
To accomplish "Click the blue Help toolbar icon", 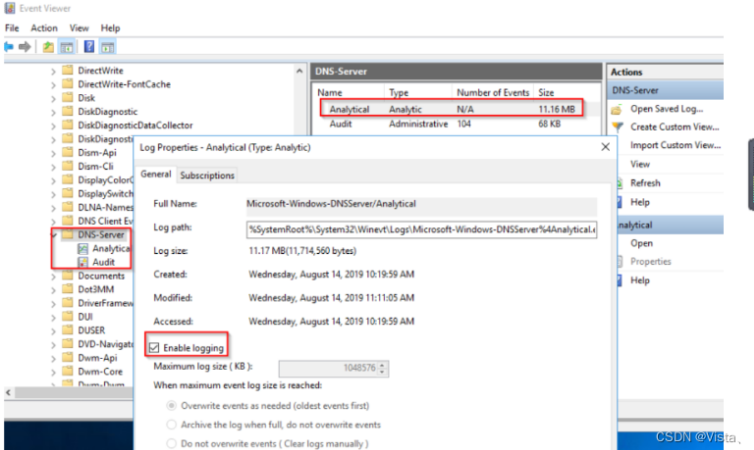I will (89, 46).
